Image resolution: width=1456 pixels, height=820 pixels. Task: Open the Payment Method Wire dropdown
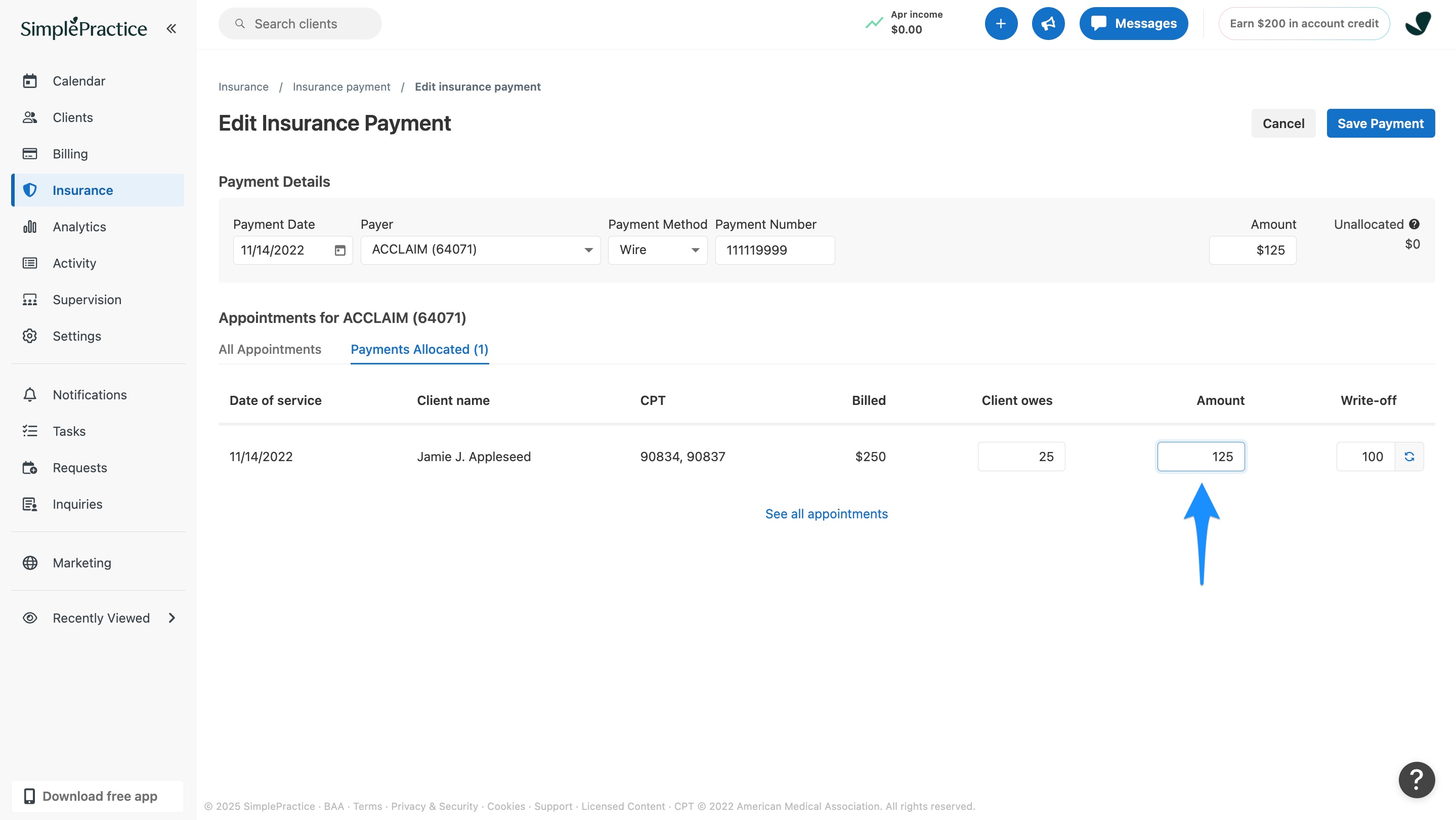[x=658, y=250]
